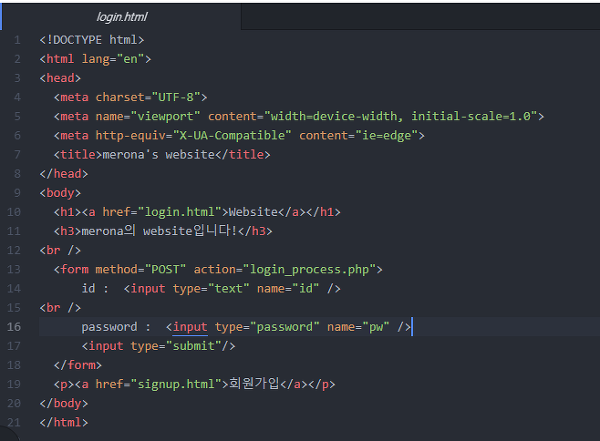Click "width=device-width, initial-scale=1.0" content value
This screenshot has width=600, height=441.
click(x=401, y=116)
